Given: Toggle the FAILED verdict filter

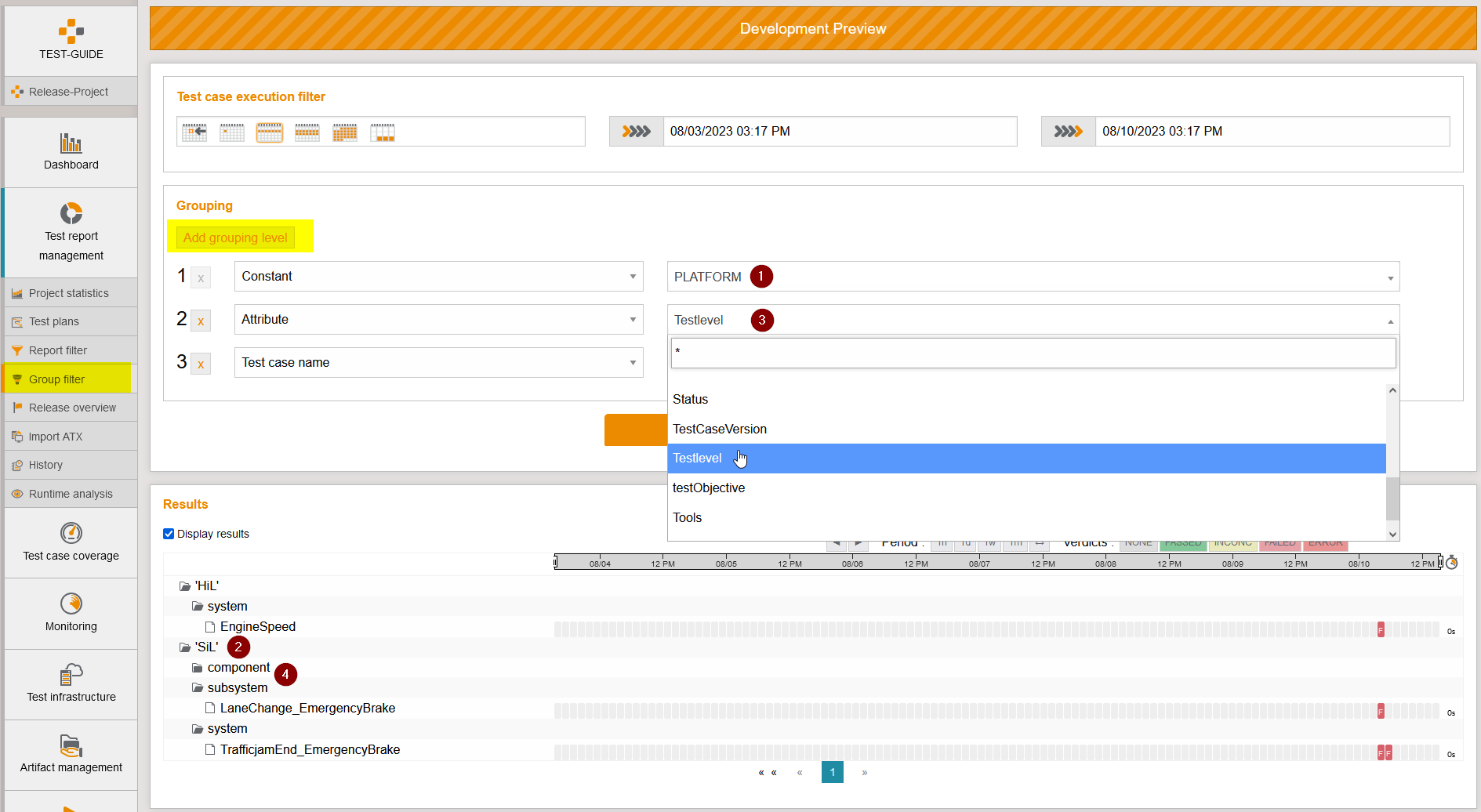Looking at the screenshot, I should point(1280,542).
